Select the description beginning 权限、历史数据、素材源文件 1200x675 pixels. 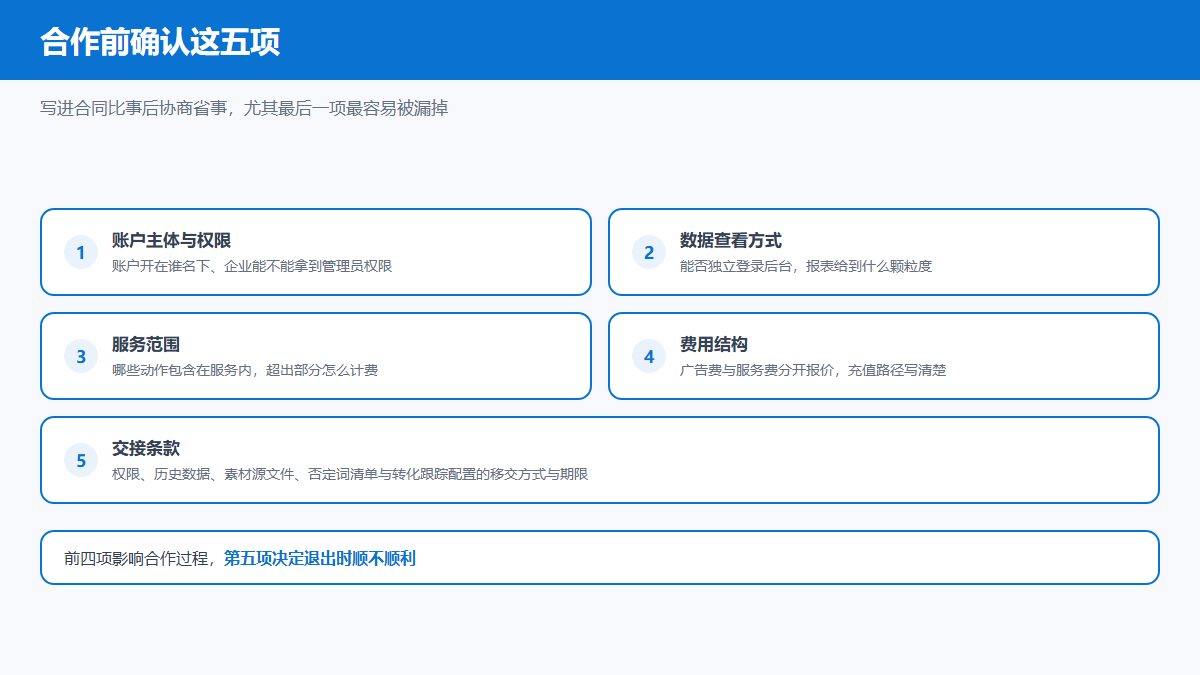click(350, 474)
